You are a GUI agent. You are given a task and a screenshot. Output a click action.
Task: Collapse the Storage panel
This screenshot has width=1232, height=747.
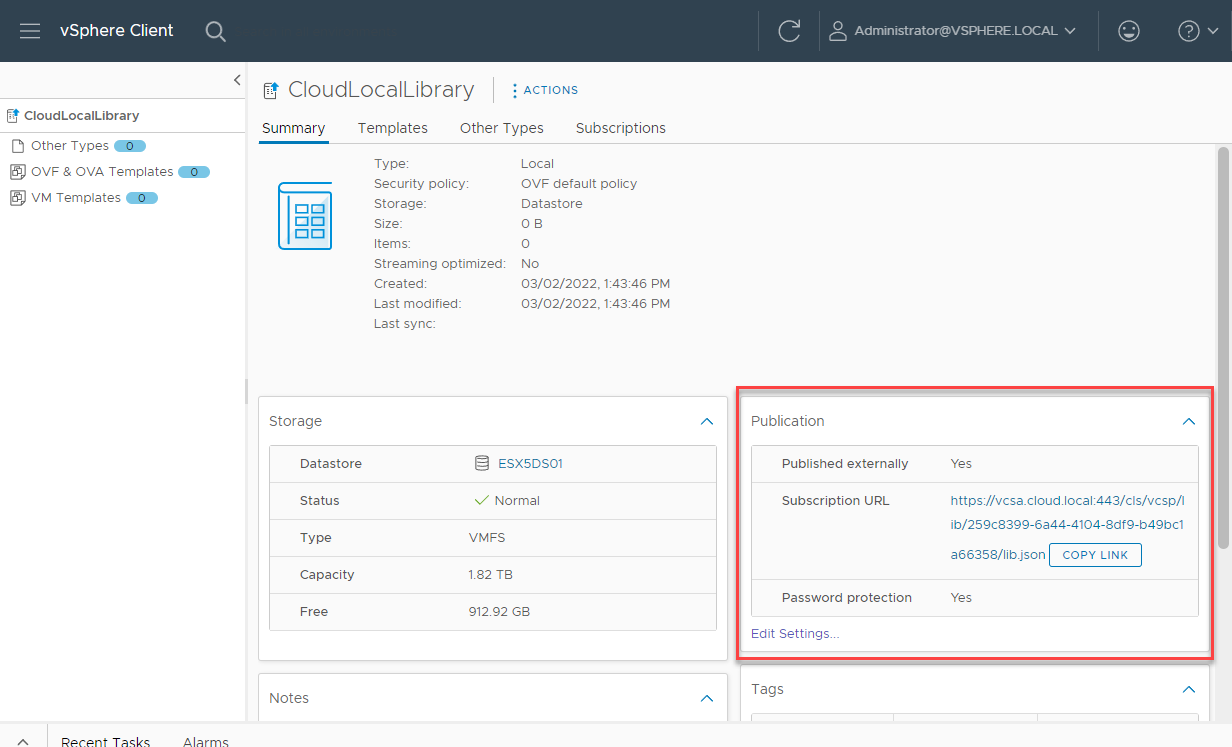[707, 422]
